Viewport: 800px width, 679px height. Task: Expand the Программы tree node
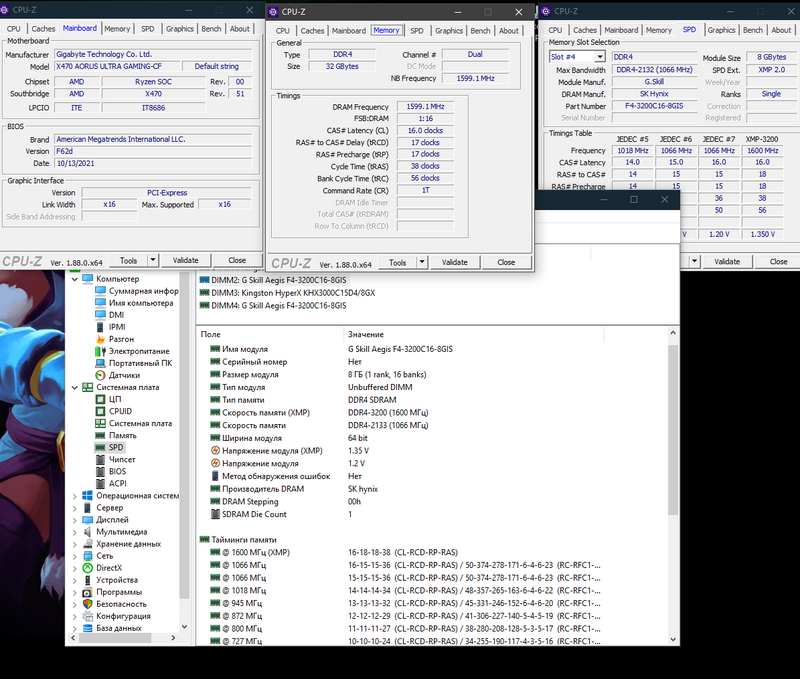pyautogui.click(x=74, y=593)
